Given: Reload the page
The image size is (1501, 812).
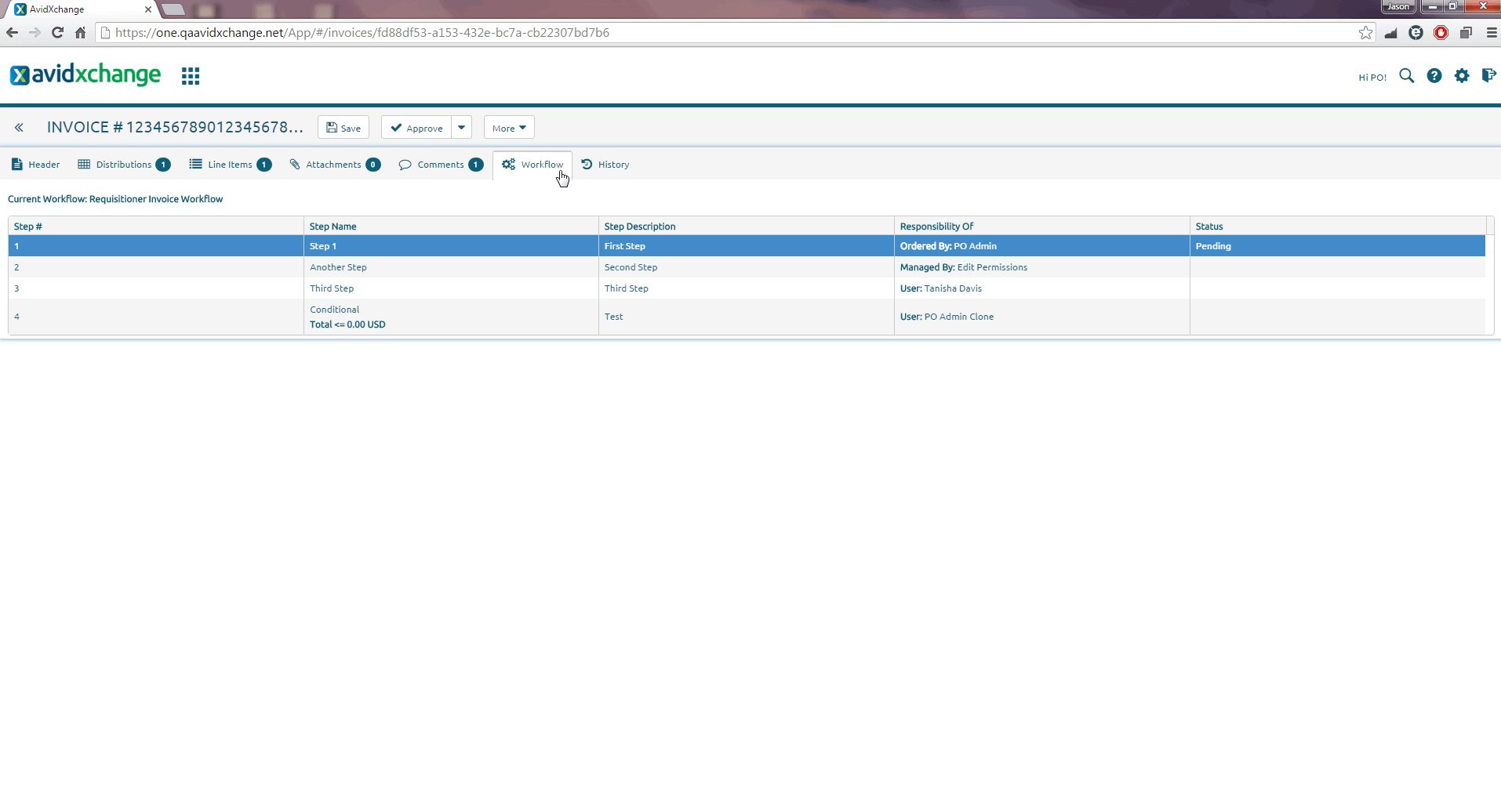Looking at the screenshot, I should [x=57, y=32].
